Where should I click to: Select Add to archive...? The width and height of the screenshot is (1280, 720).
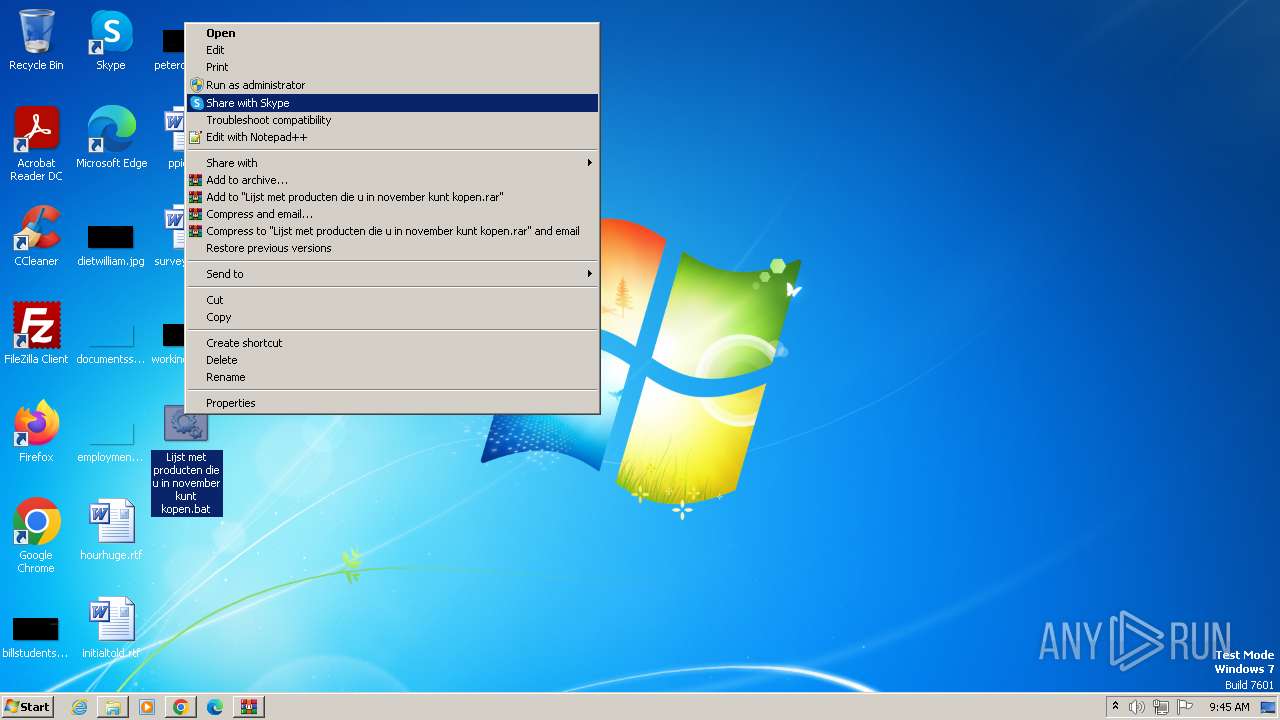[392, 180]
